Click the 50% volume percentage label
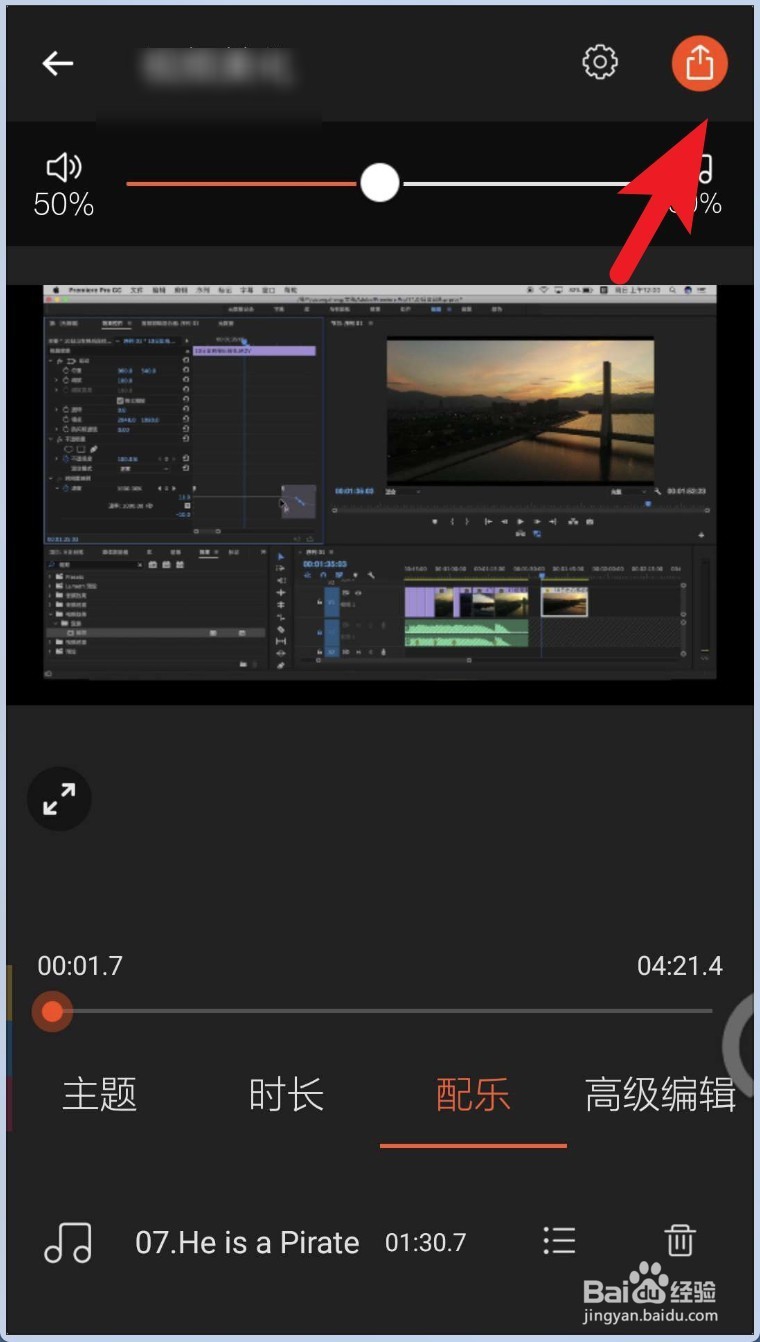The image size is (760, 1342). pos(63,205)
